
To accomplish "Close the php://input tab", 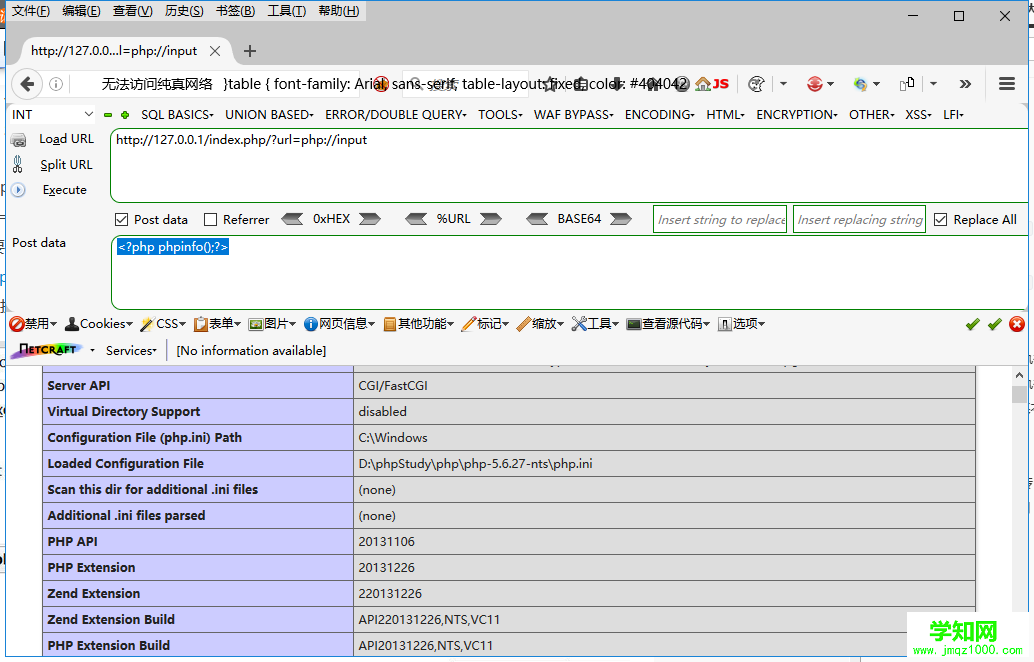I will (214, 51).
